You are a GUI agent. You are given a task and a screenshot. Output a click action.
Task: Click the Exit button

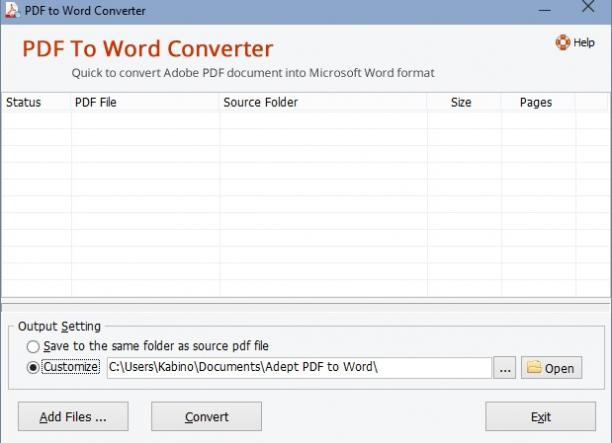[541, 416]
